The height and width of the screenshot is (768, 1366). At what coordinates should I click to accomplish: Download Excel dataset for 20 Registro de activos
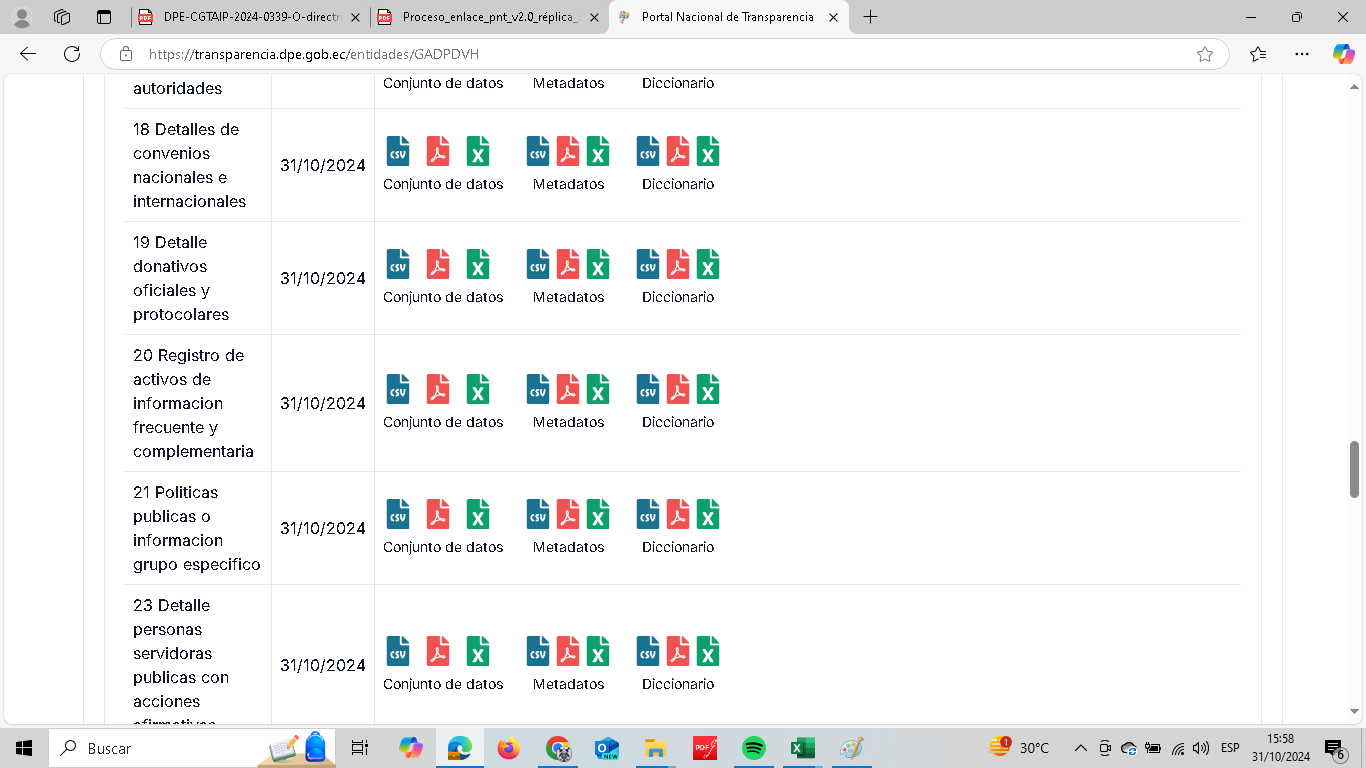coord(478,389)
